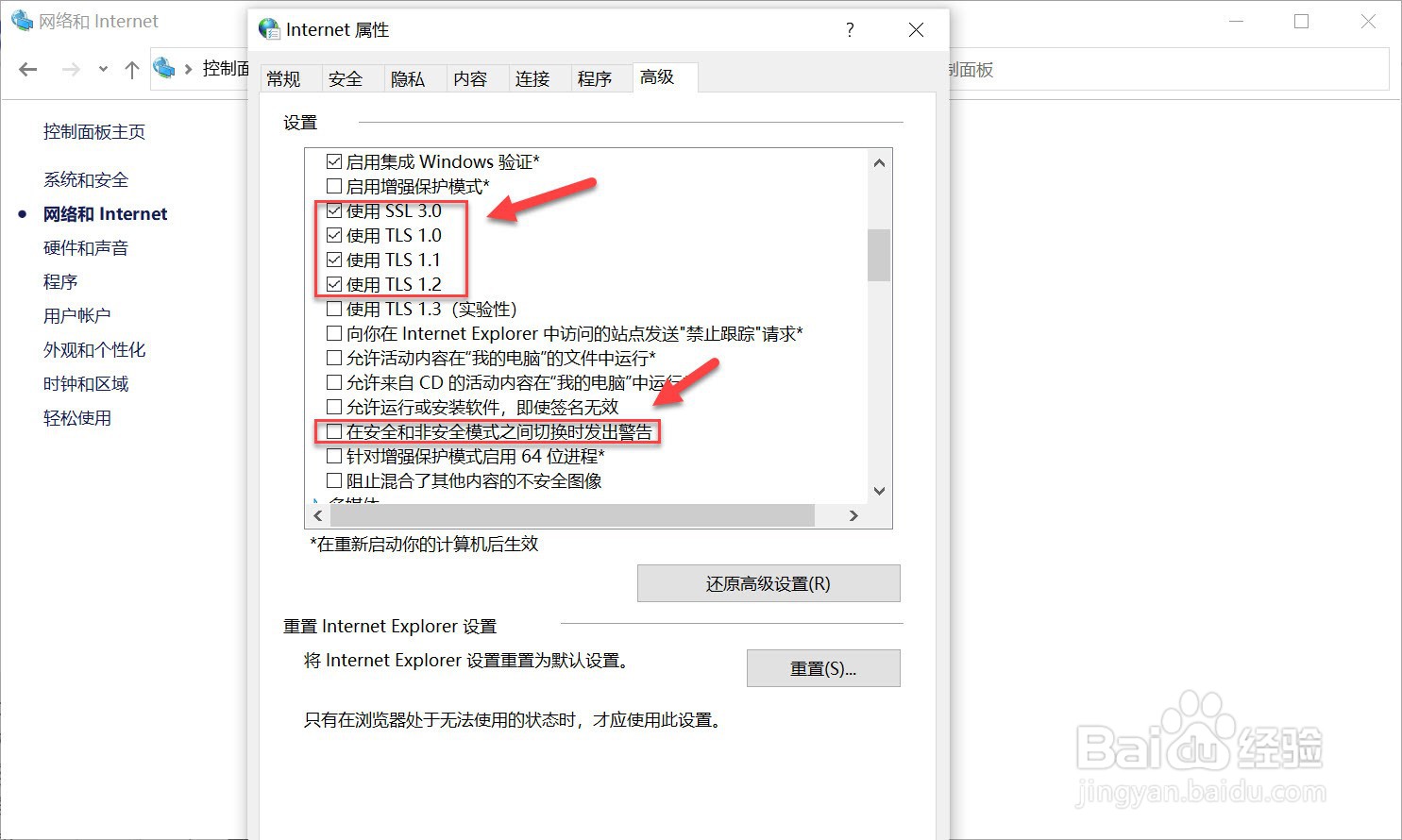Click 还原高级设置(R) button

(x=769, y=583)
